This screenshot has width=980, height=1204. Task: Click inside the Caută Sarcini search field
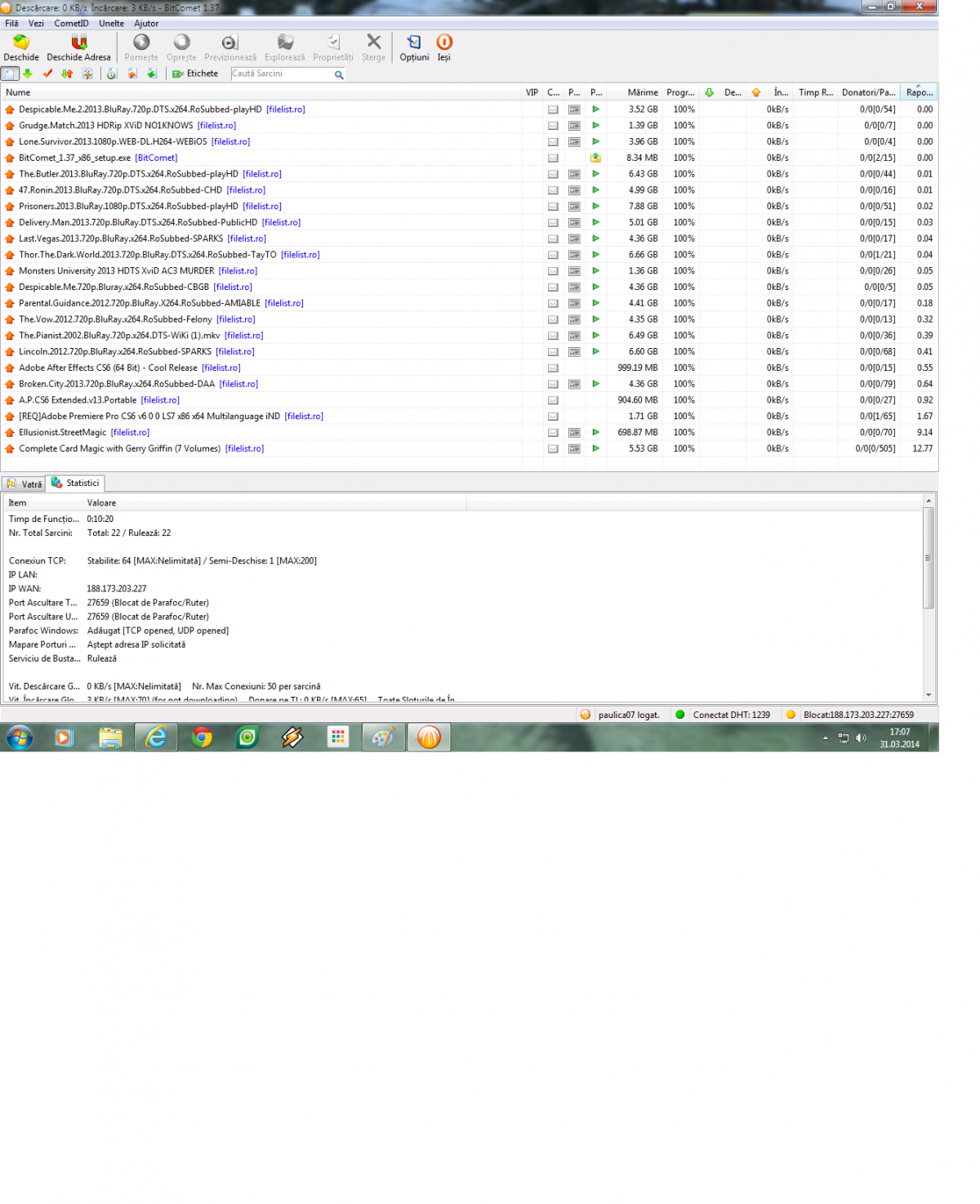coord(281,74)
